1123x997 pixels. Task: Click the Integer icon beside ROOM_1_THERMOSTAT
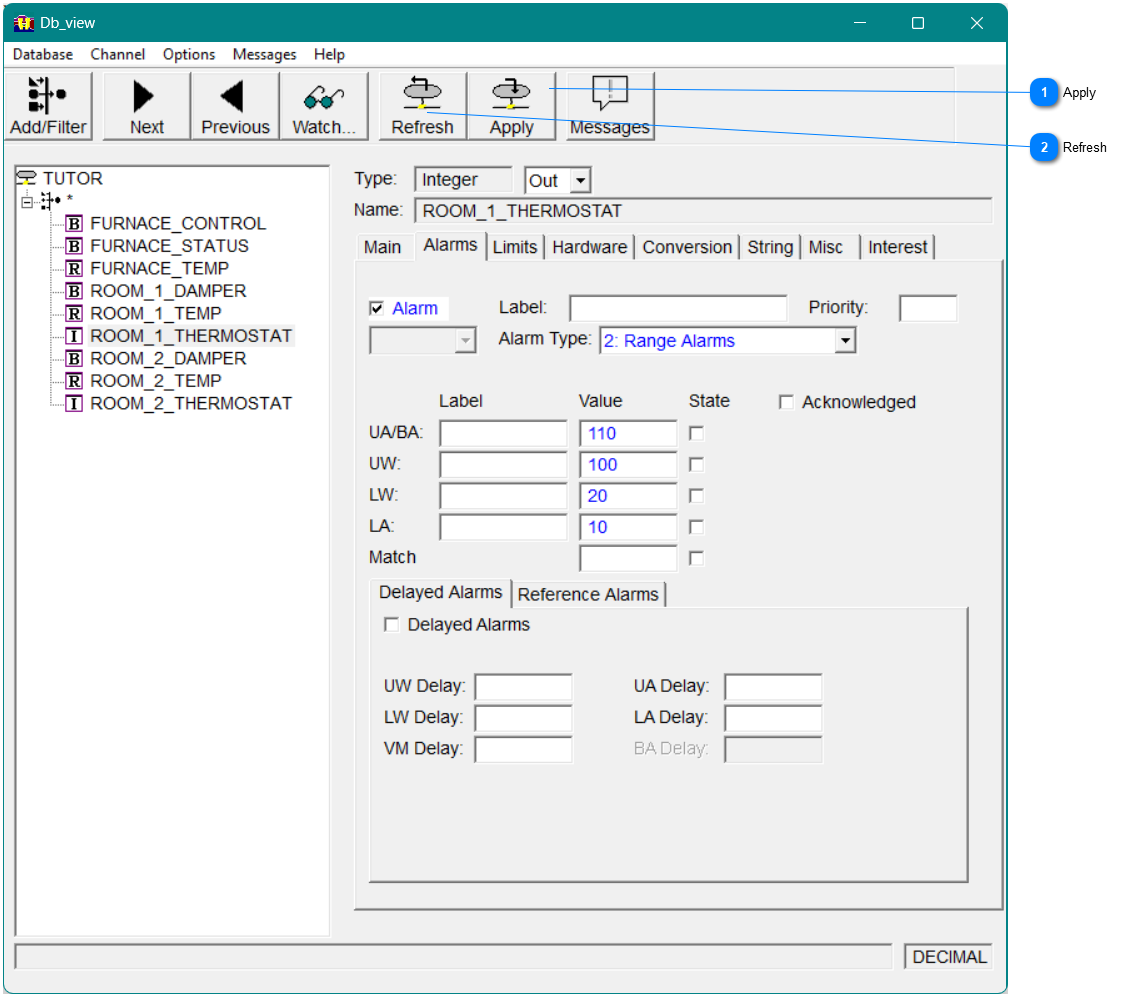[x=74, y=336]
